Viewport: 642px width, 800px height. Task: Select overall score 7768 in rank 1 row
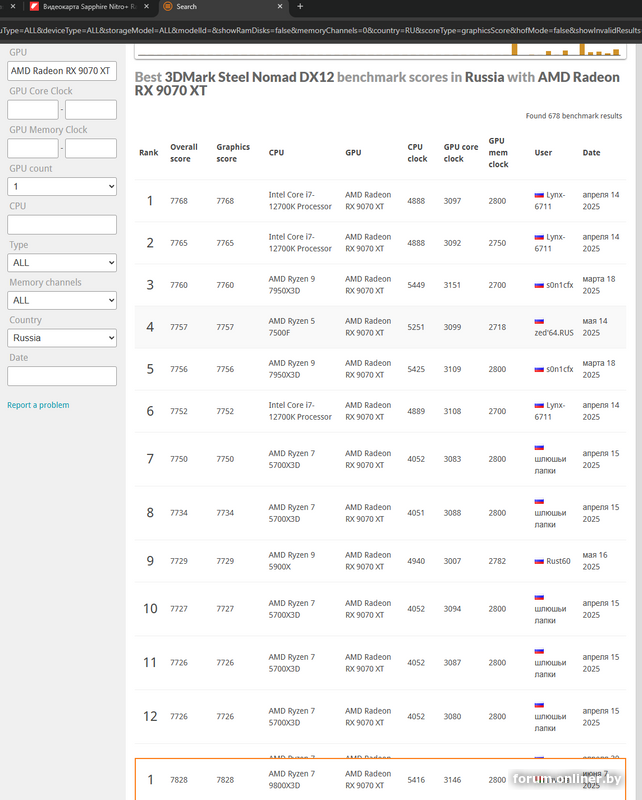pyautogui.click(x=179, y=201)
